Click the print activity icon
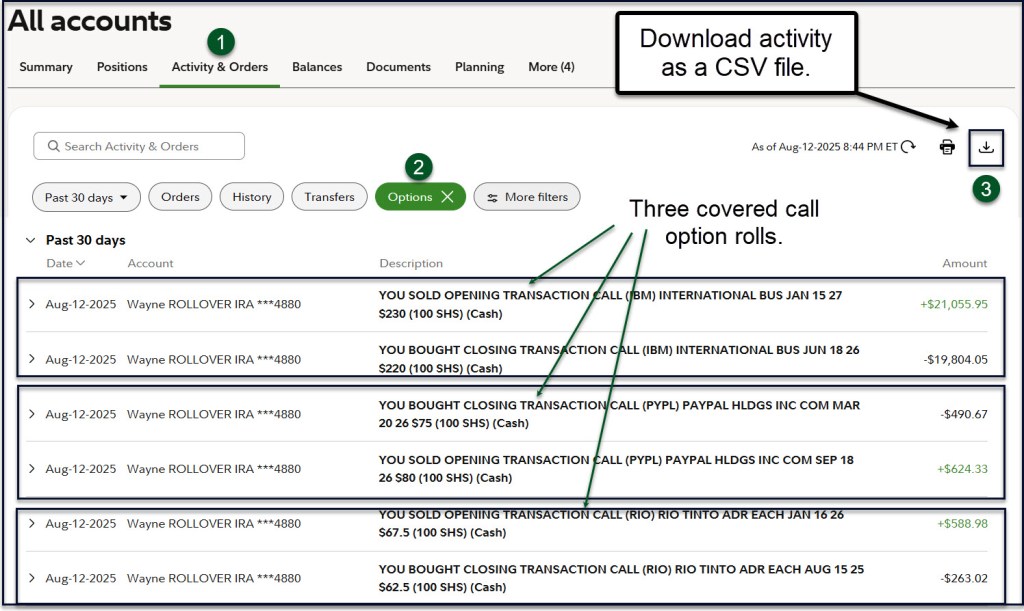 click(946, 147)
